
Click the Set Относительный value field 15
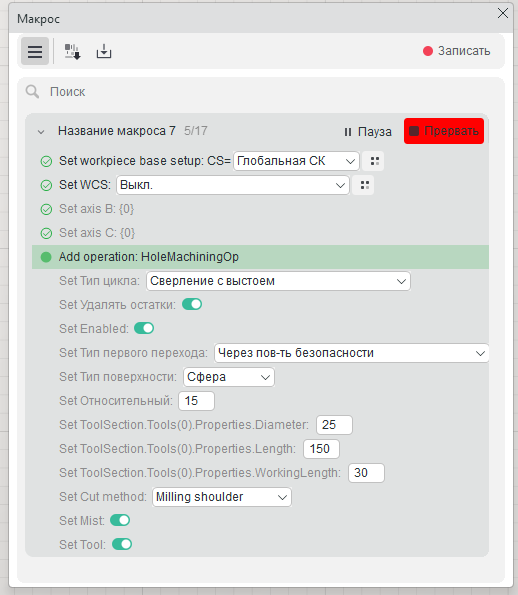pos(196,401)
